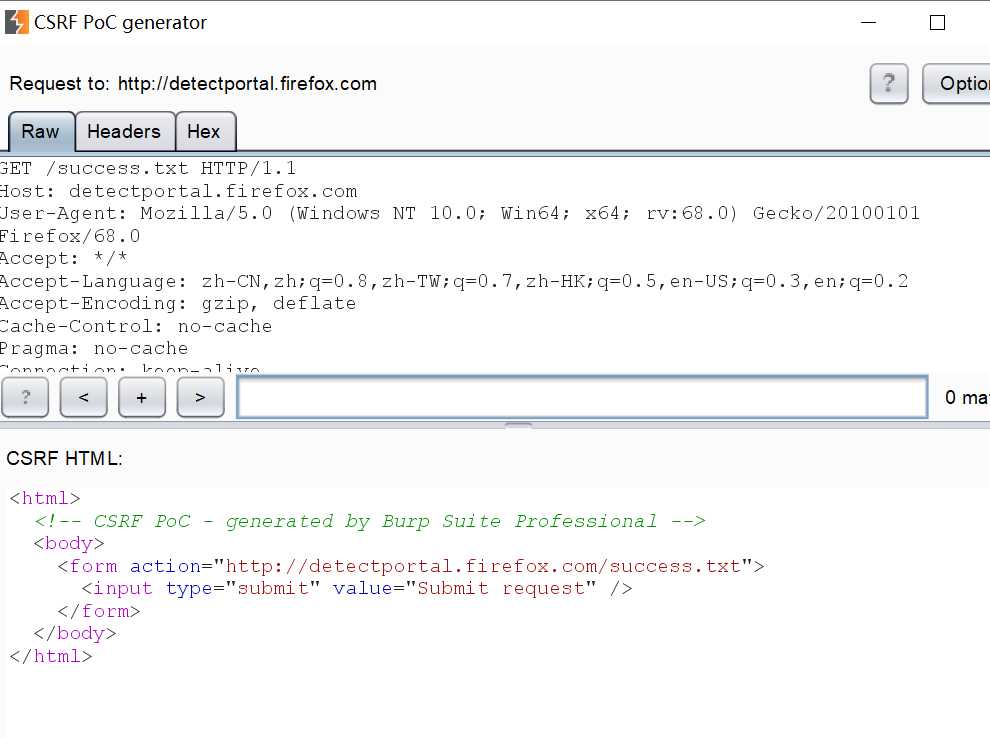990x738 pixels.
Task: Go to the previous search match
Action: 83,397
